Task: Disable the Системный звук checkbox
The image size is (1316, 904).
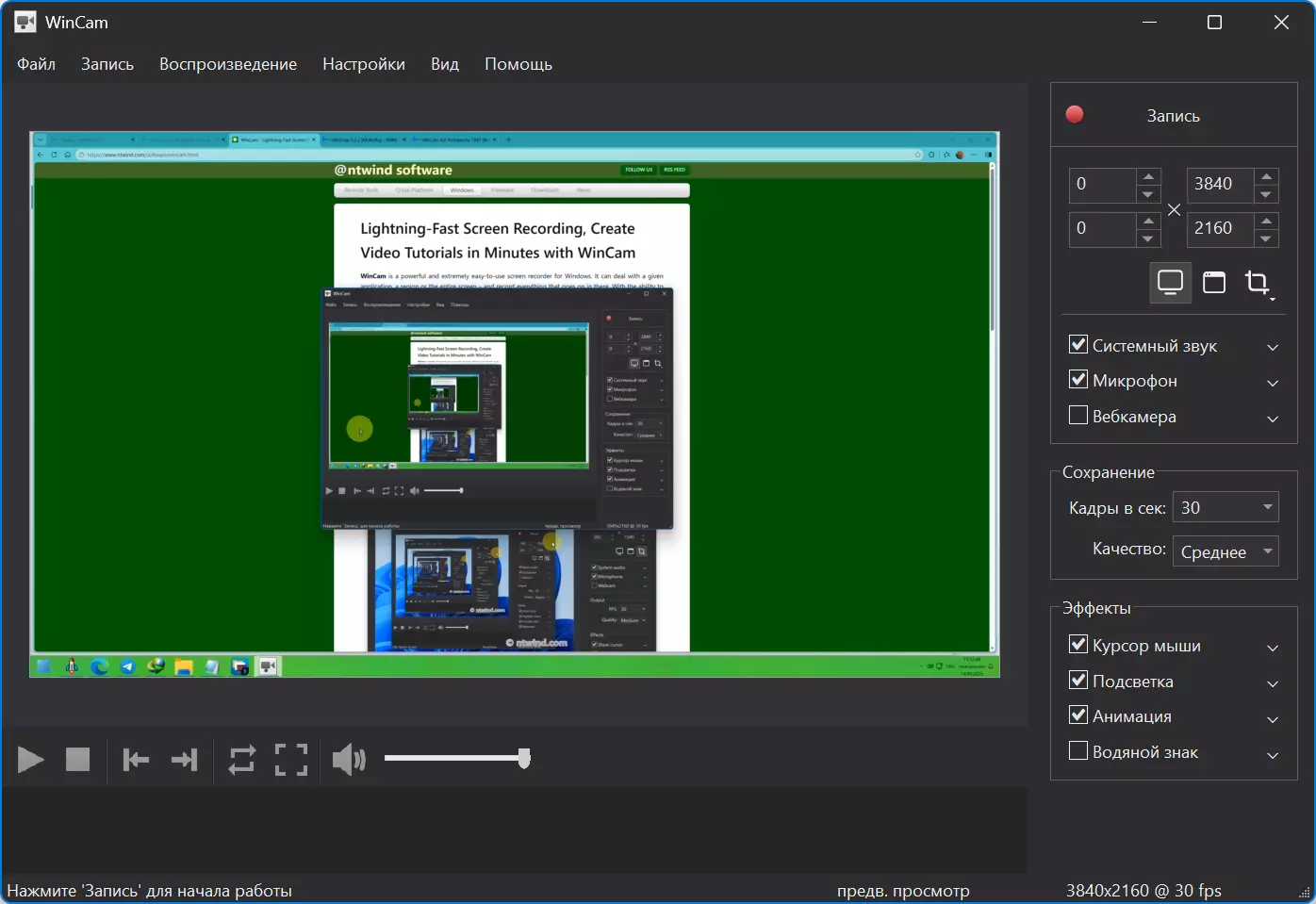Action: click(1078, 345)
